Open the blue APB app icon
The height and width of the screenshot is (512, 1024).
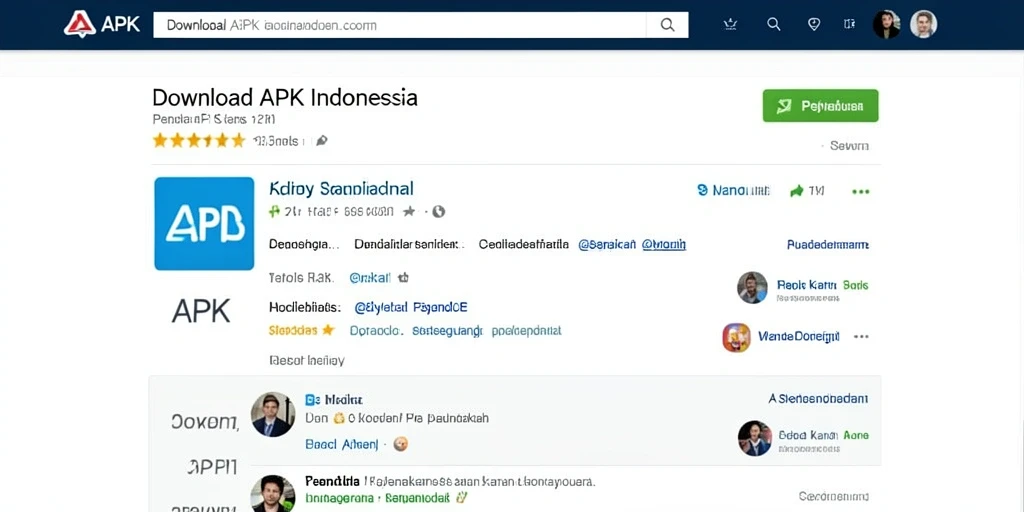click(204, 223)
